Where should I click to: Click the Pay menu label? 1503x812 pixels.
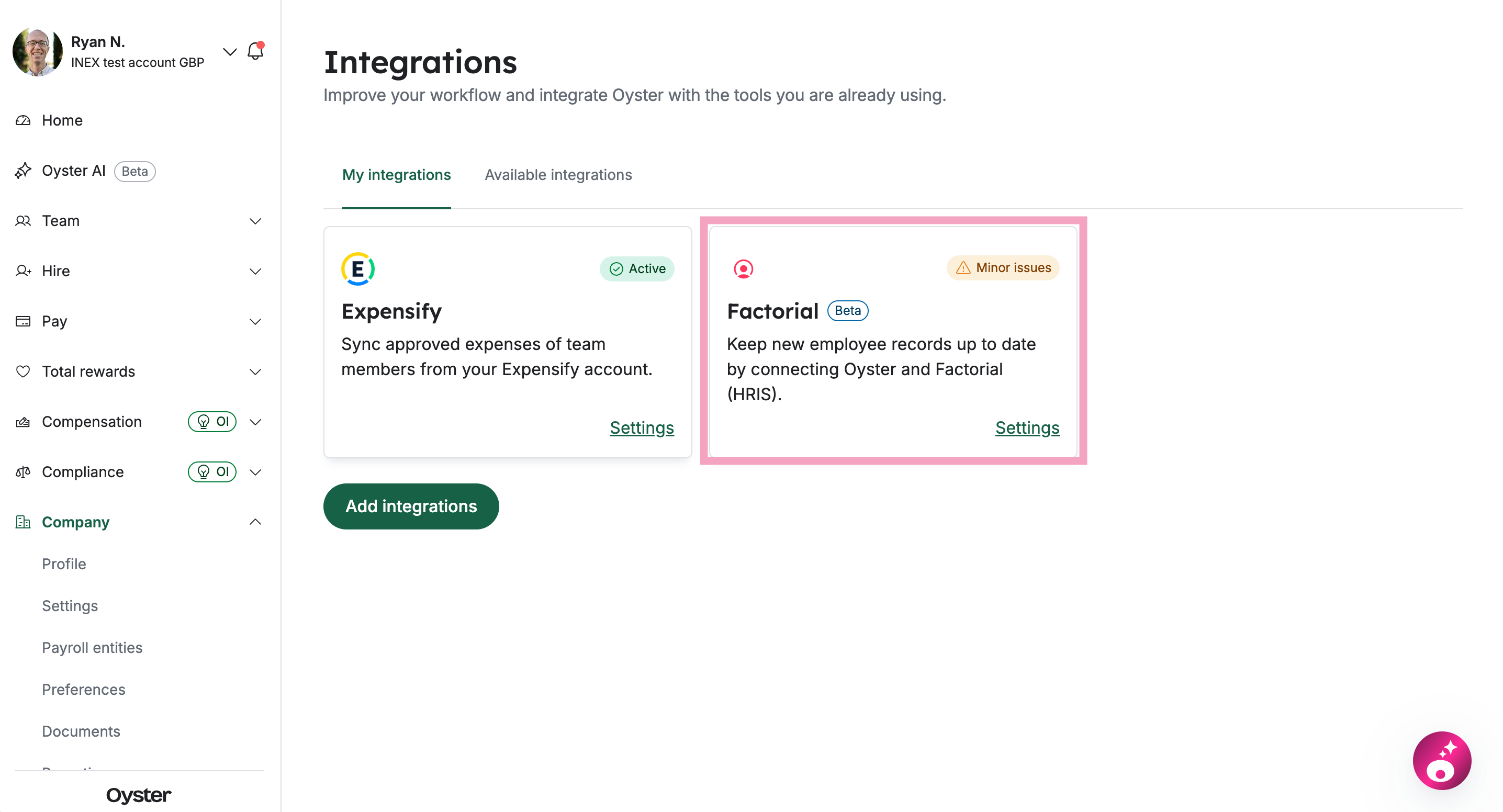54,321
